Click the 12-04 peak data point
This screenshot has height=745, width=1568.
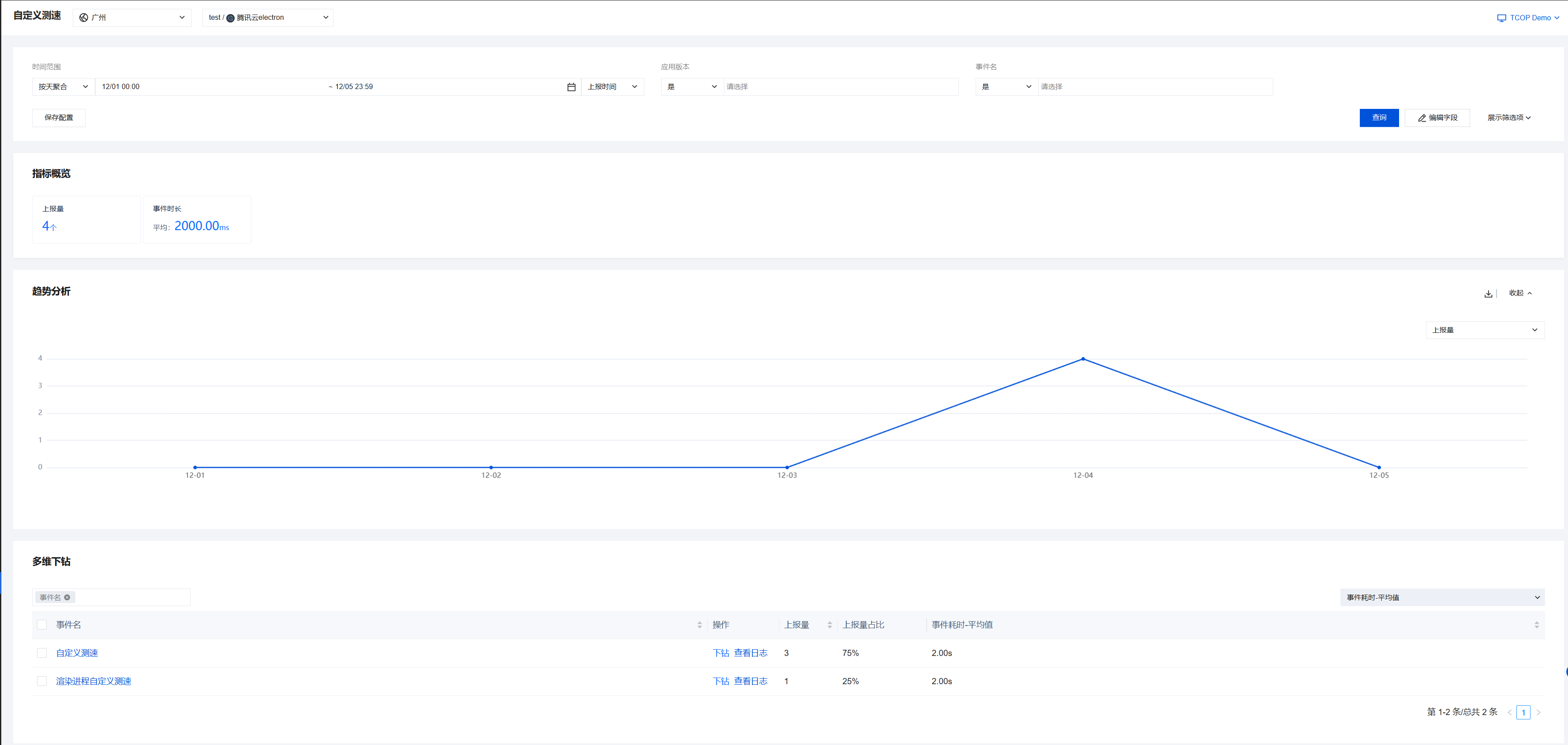[x=1083, y=359]
